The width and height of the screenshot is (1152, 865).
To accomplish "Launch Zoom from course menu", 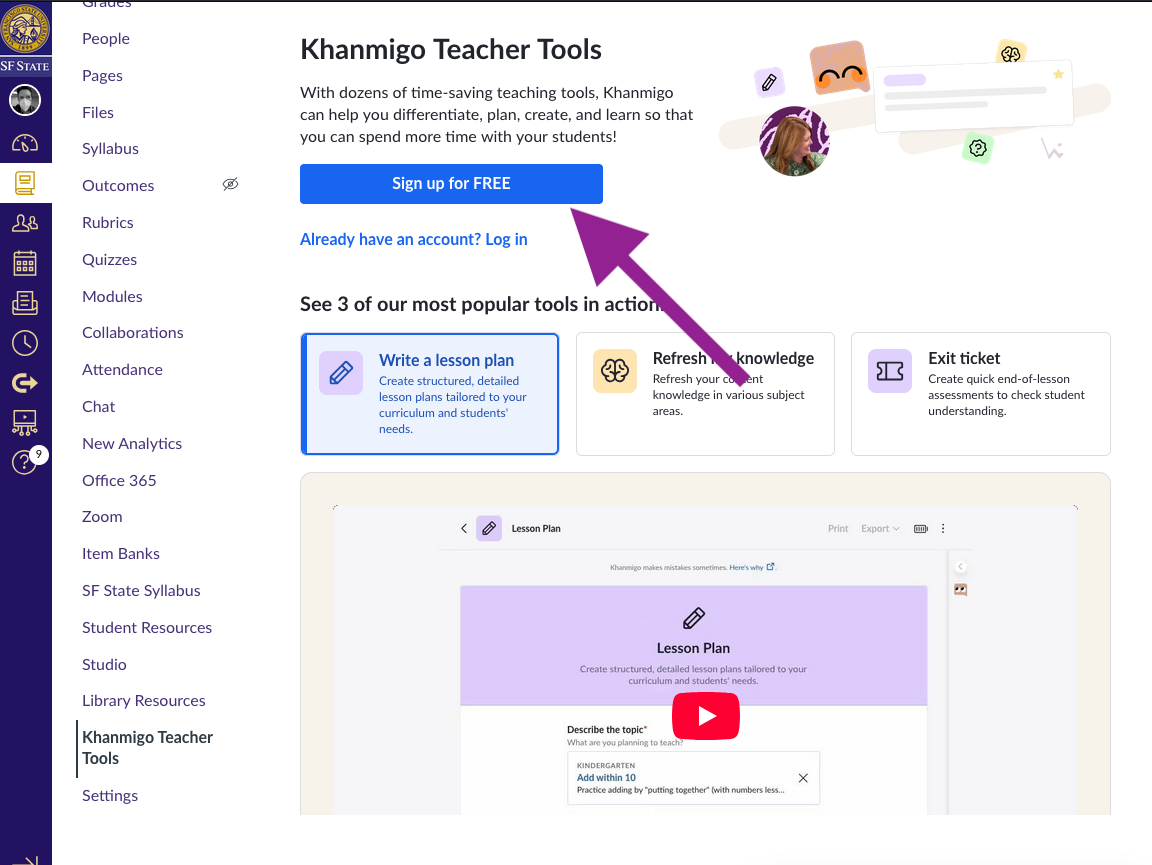I will pyautogui.click(x=102, y=517).
